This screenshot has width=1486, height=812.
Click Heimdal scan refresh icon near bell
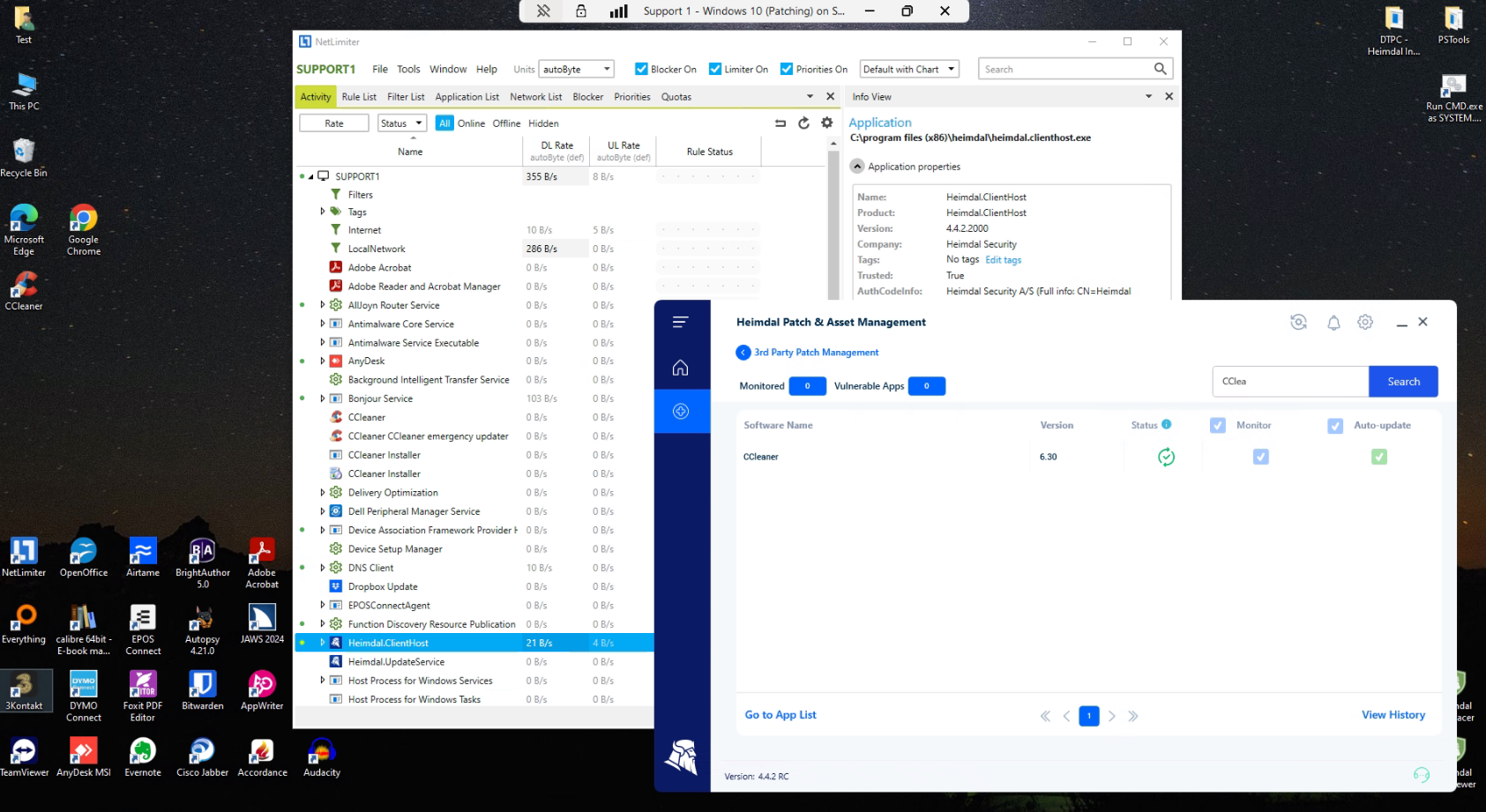pos(1298,323)
